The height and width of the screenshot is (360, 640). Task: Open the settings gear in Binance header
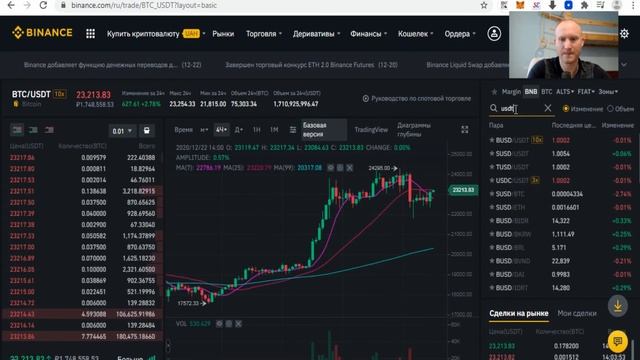click(x=624, y=33)
